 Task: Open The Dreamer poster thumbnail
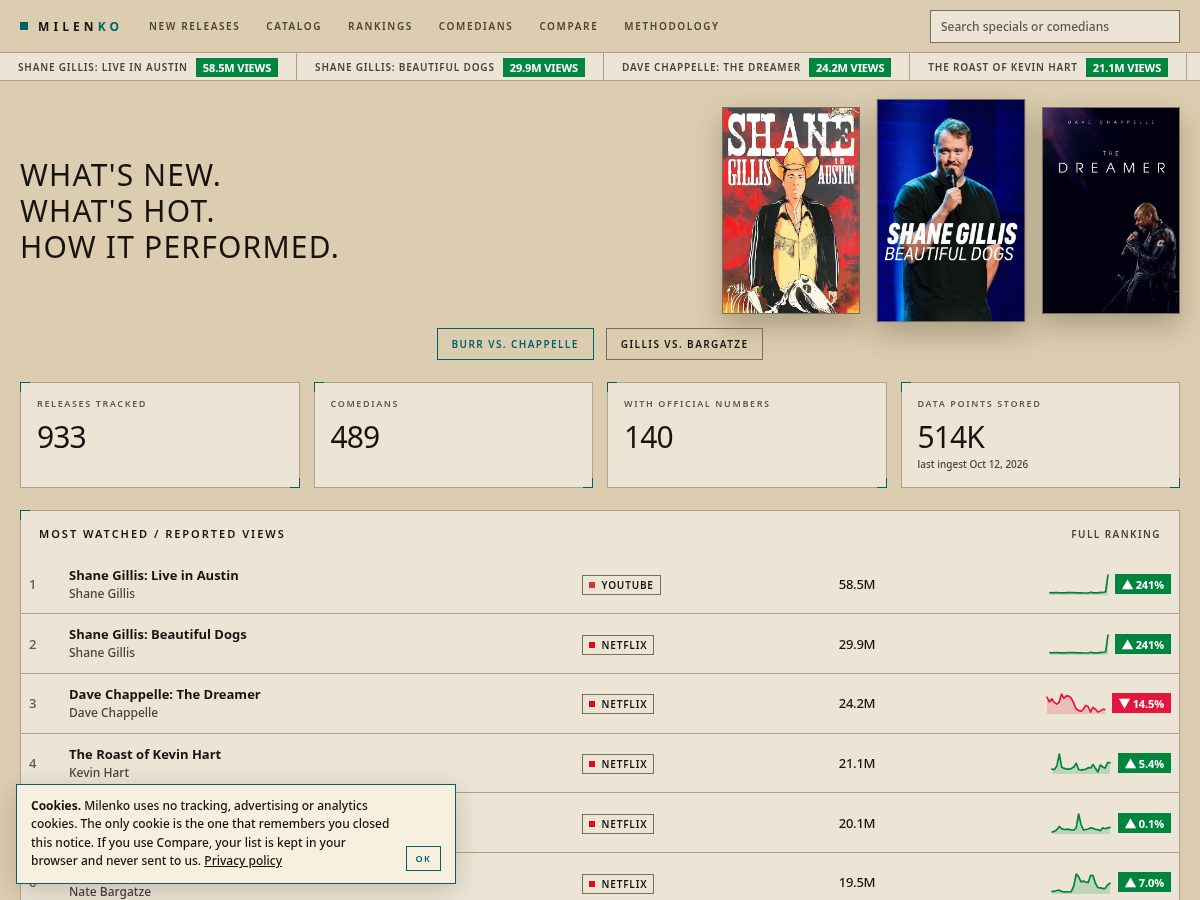(1111, 211)
